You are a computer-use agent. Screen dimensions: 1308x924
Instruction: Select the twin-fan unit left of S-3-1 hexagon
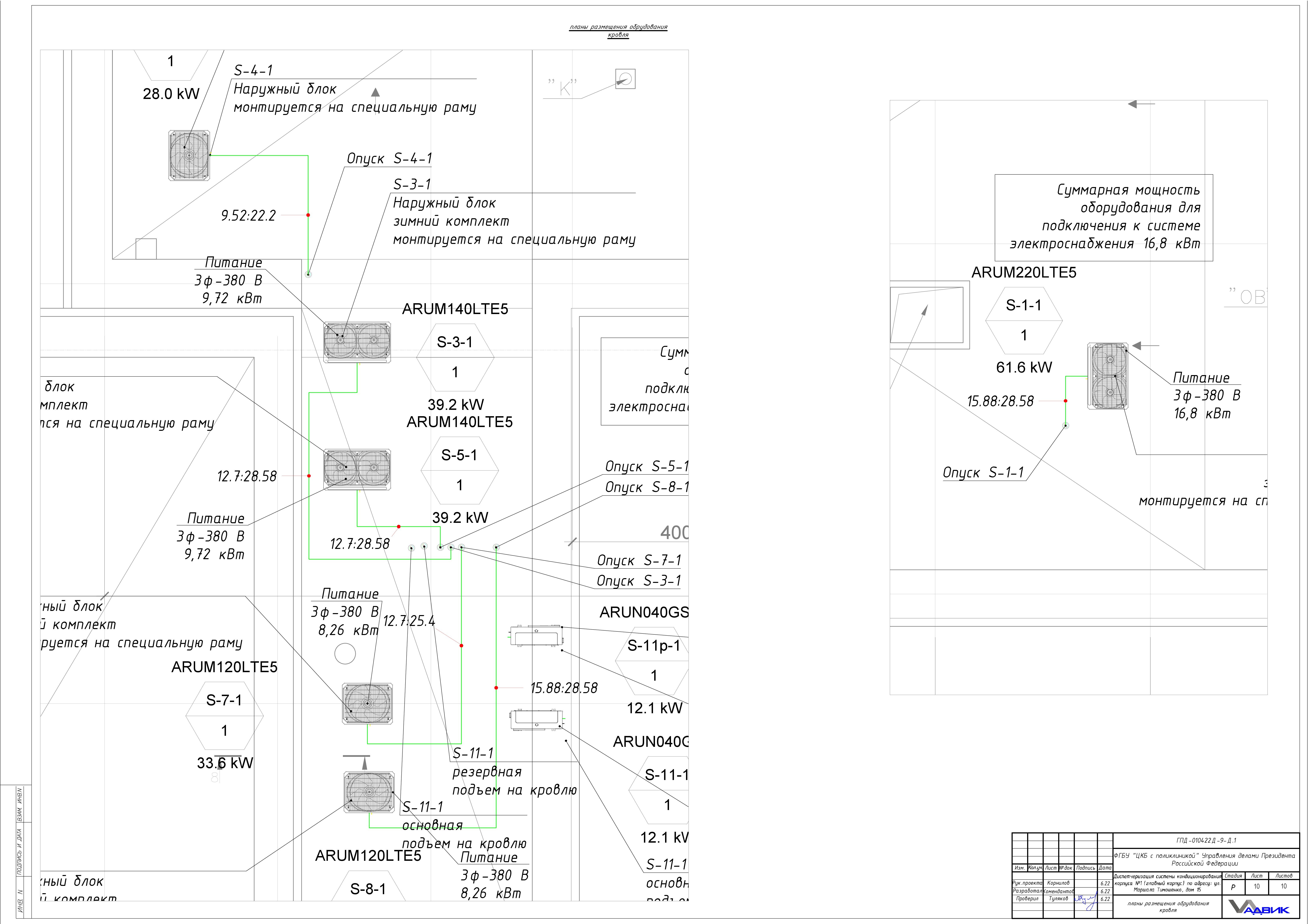point(357,342)
